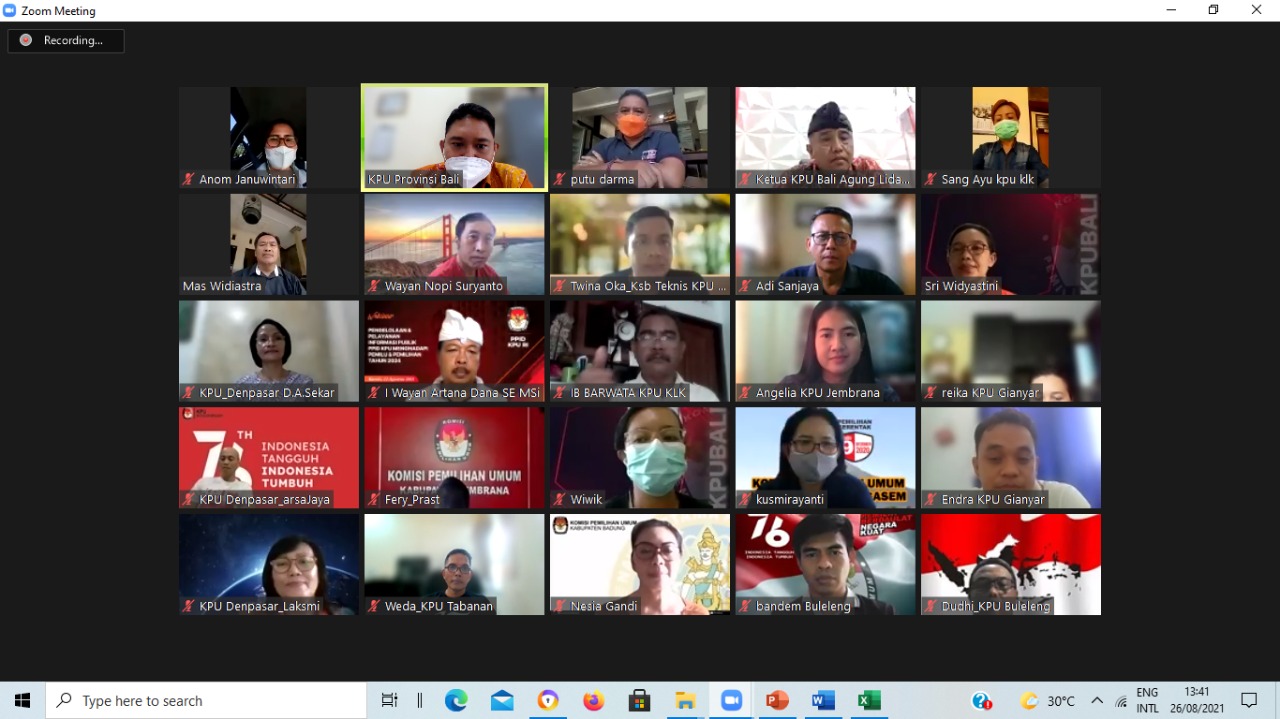
Task: Open the Windows Start menu
Action: pos(22,701)
